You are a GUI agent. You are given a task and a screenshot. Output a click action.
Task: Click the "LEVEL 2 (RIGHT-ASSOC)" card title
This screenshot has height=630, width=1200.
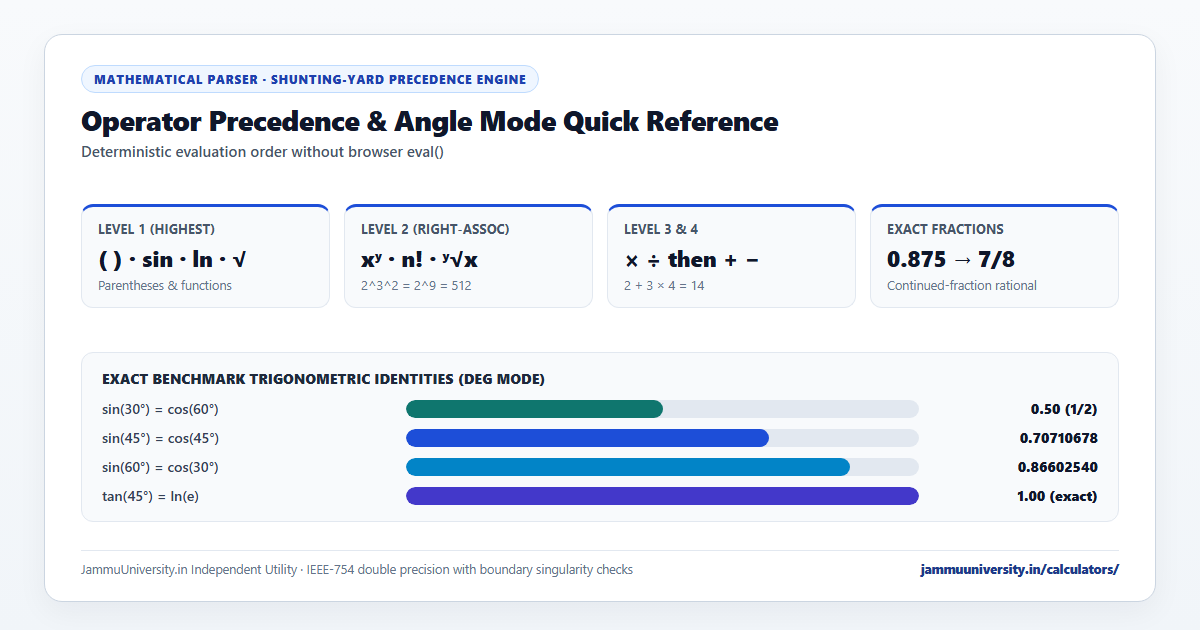pyautogui.click(x=435, y=229)
